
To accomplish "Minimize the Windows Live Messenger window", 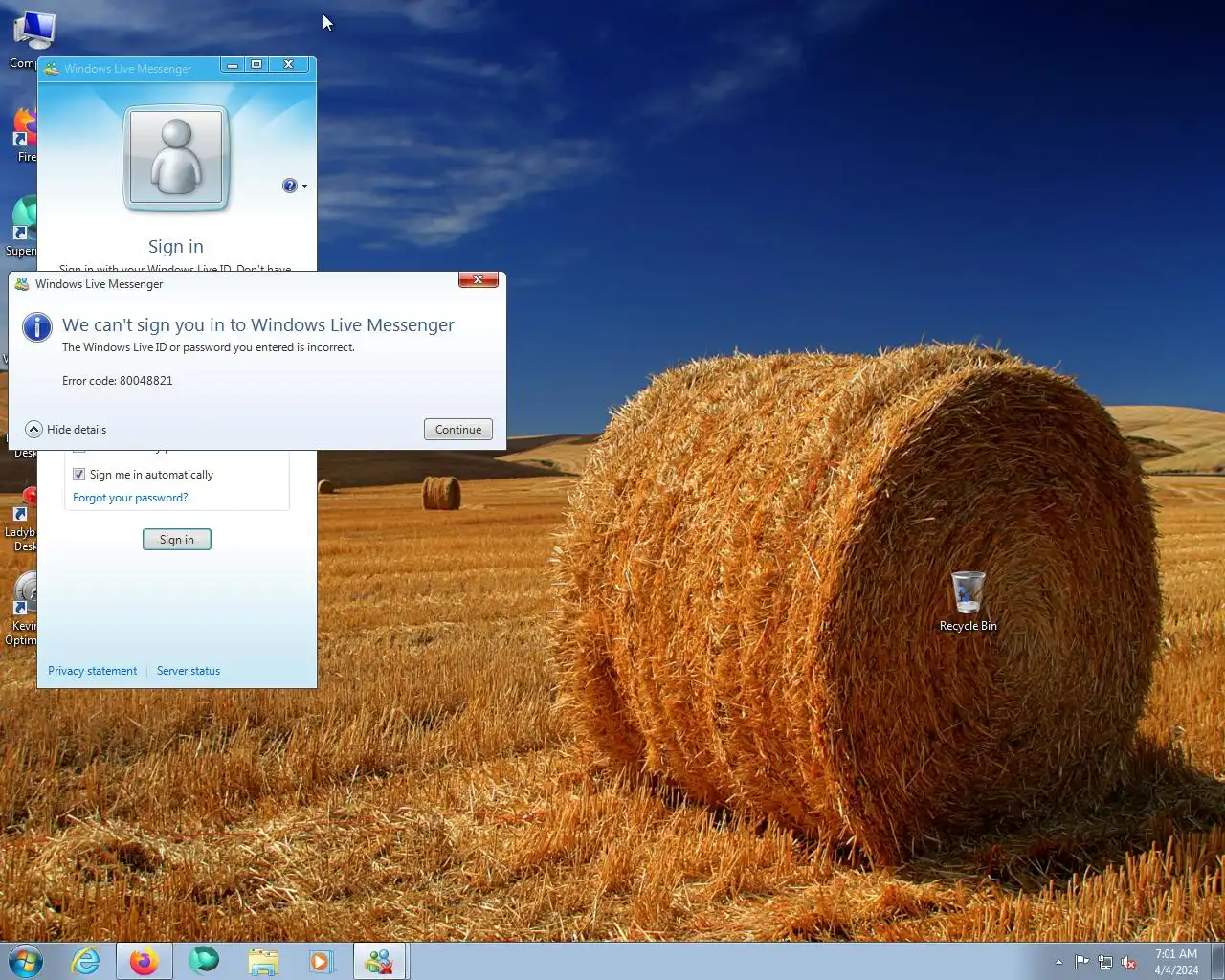I will [x=233, y=65].
